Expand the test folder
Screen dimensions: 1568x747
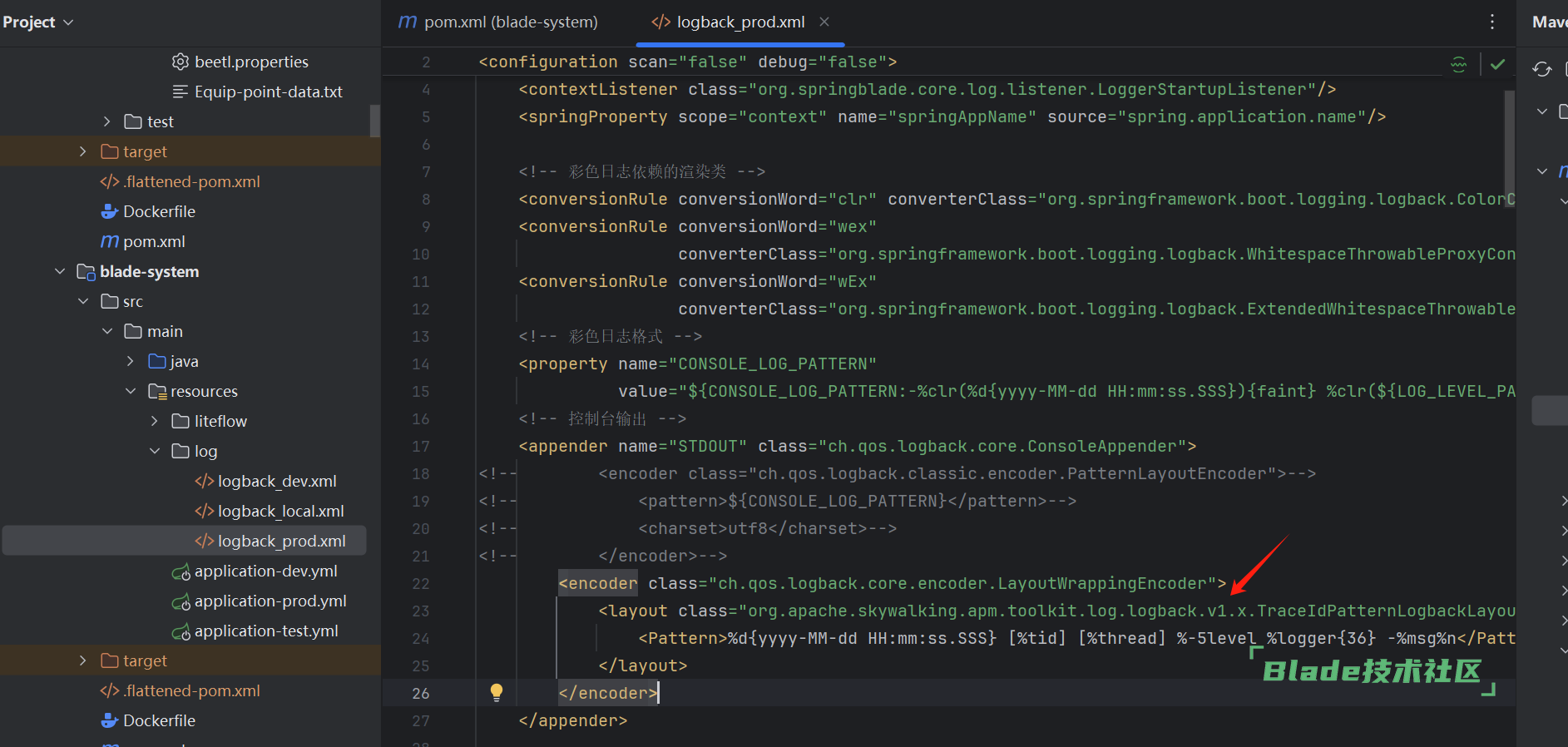pyautogui.click(x=106, y=121)
